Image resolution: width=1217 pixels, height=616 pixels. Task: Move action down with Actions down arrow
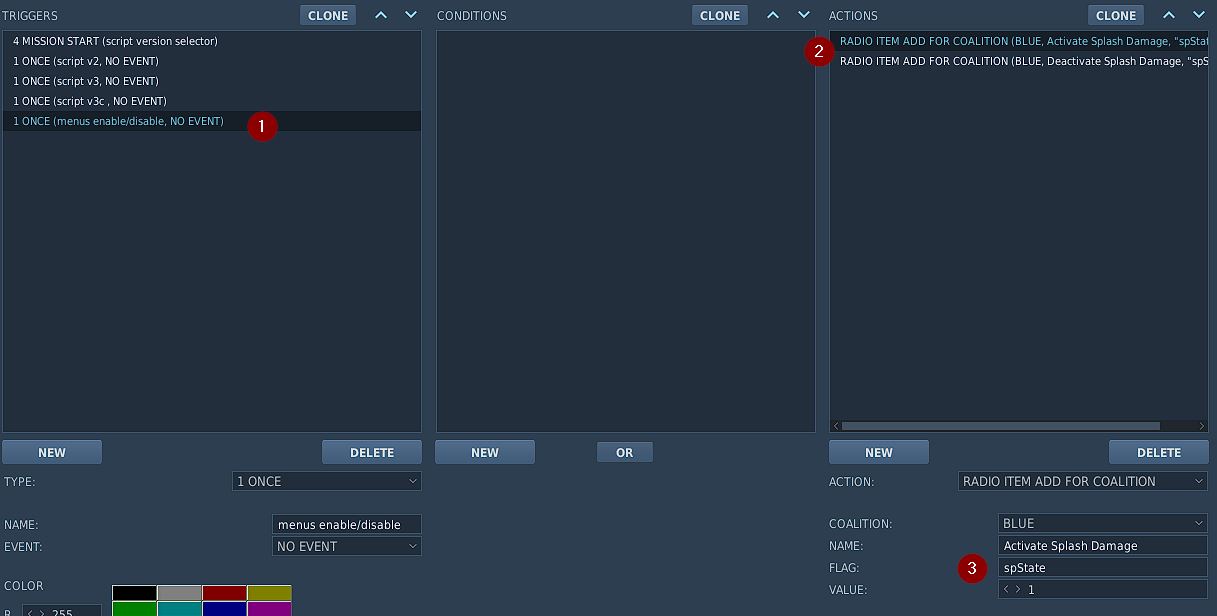1199,15
